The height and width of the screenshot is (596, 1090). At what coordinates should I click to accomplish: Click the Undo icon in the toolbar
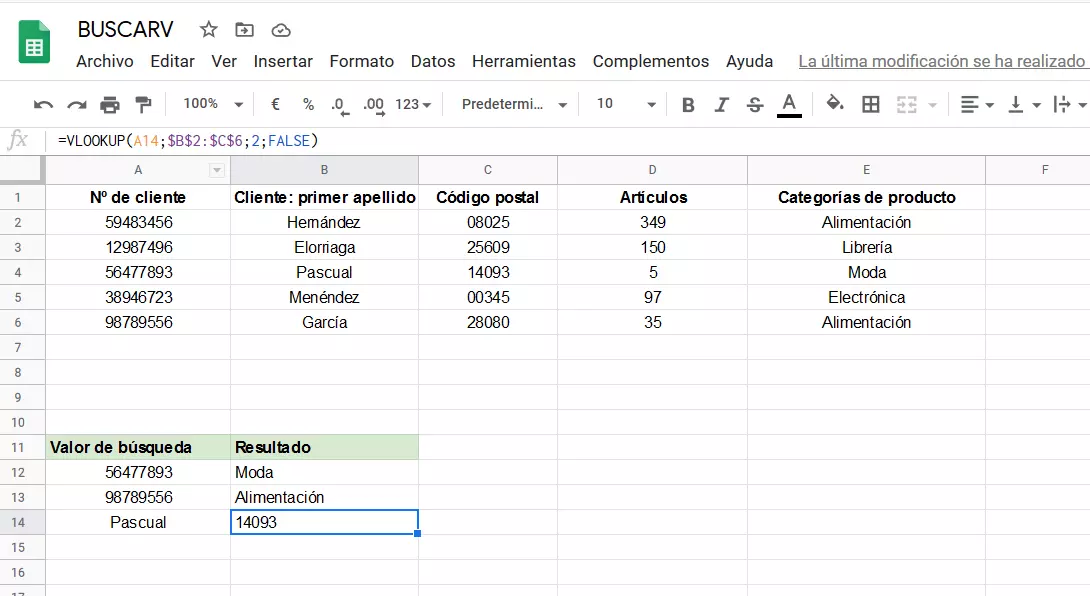coord(41,104)
